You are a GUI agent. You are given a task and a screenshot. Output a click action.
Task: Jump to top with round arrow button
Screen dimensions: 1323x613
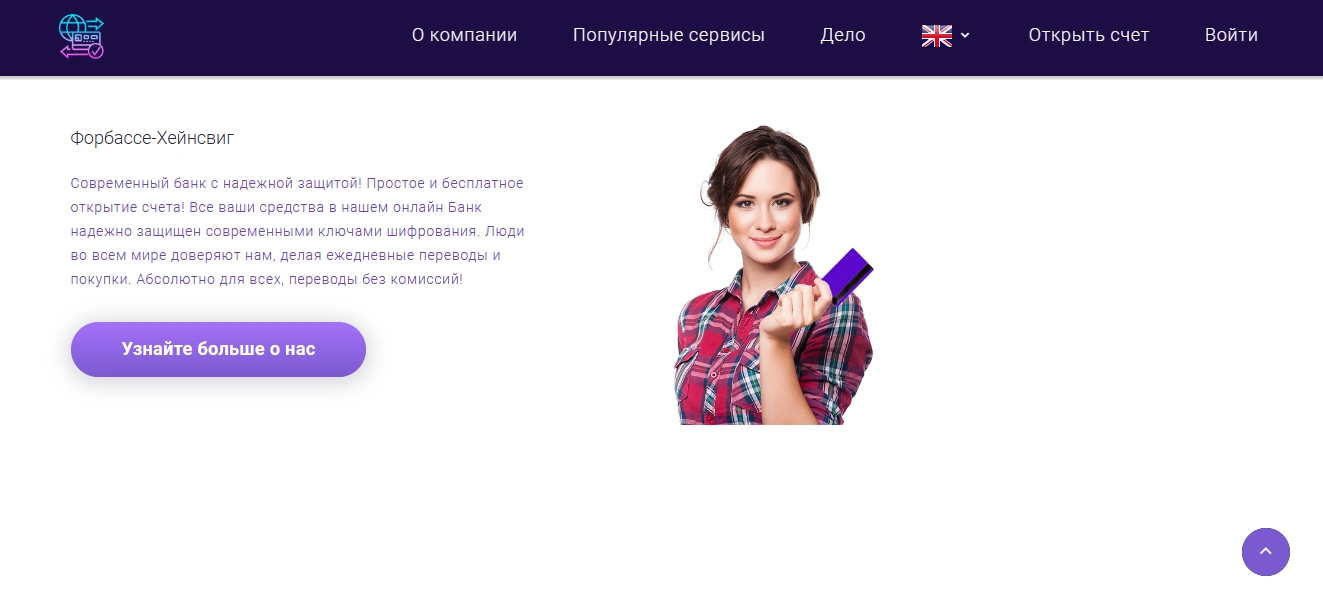1266,552
